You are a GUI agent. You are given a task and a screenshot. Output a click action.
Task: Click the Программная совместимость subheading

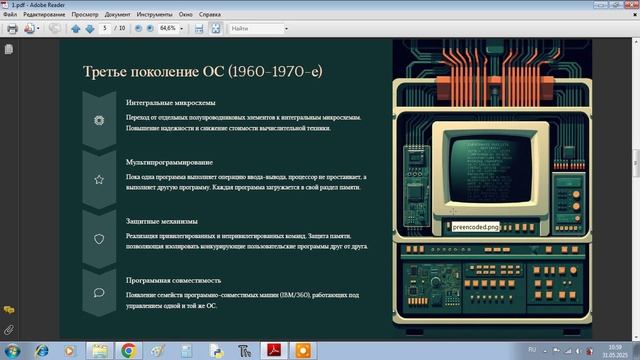click(x=173, y=280)
